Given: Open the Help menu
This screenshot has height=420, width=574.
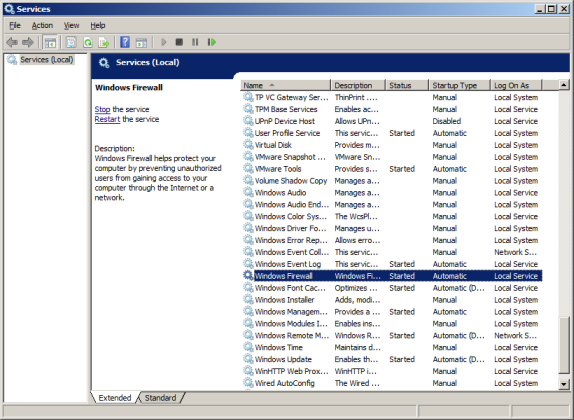Looking at the screenshot, I should pos(98,25).
